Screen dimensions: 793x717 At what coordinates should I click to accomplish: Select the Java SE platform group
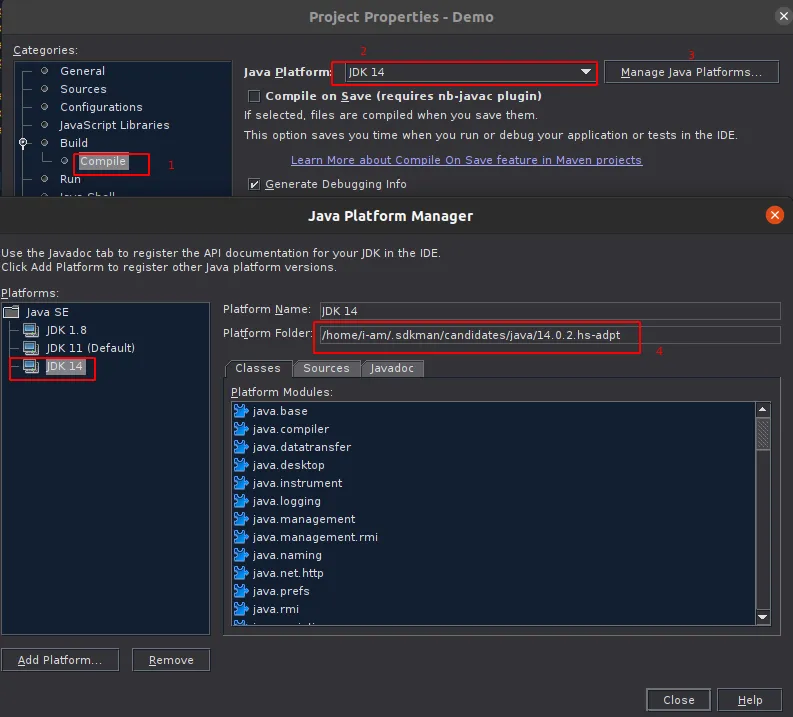coord(48,312)
